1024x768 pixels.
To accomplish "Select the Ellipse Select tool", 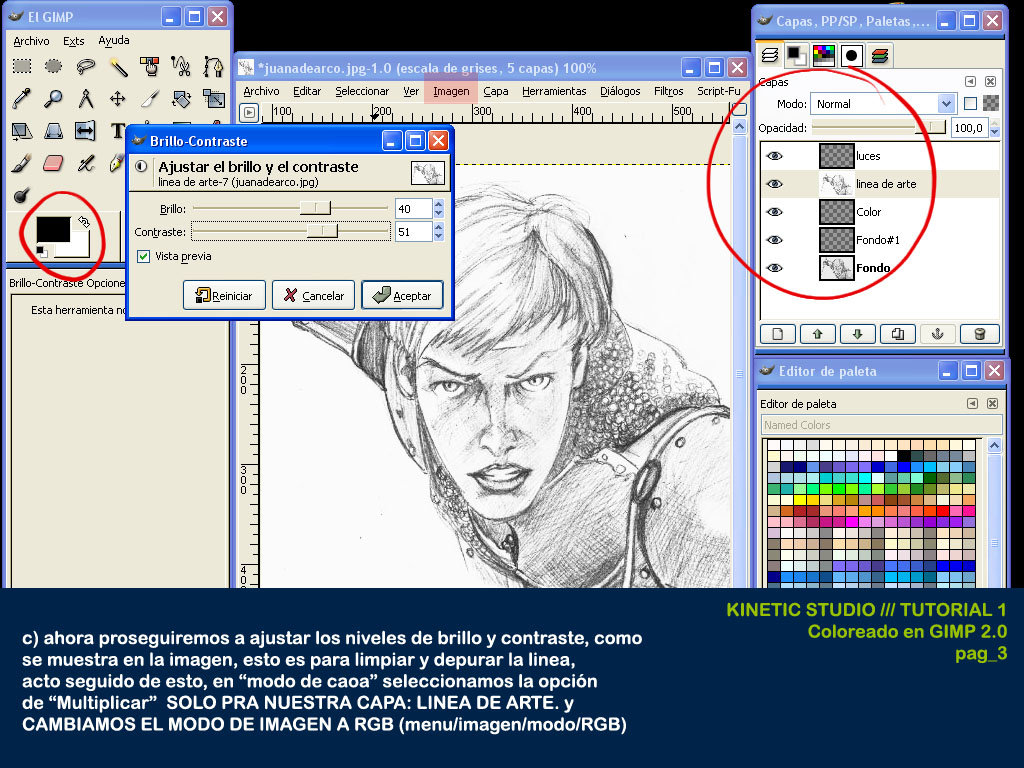I will pyautogui.click(x=54, y=66).
